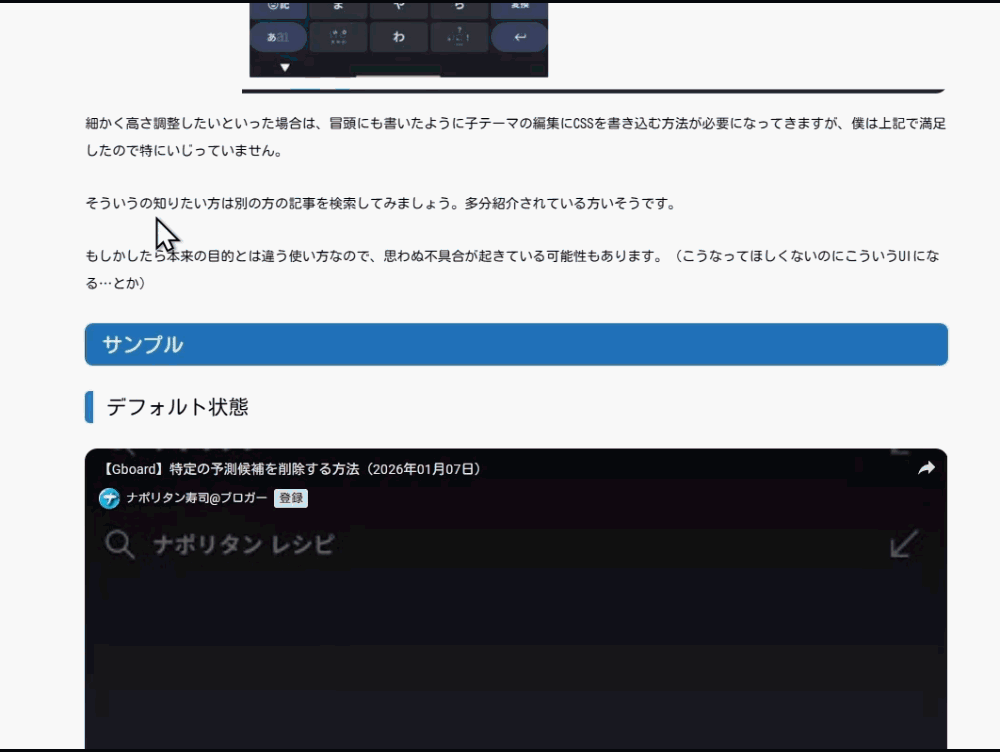Click the blue サンプル section heading
This screenshot has height=752, width=1000.
coord(141,343)
